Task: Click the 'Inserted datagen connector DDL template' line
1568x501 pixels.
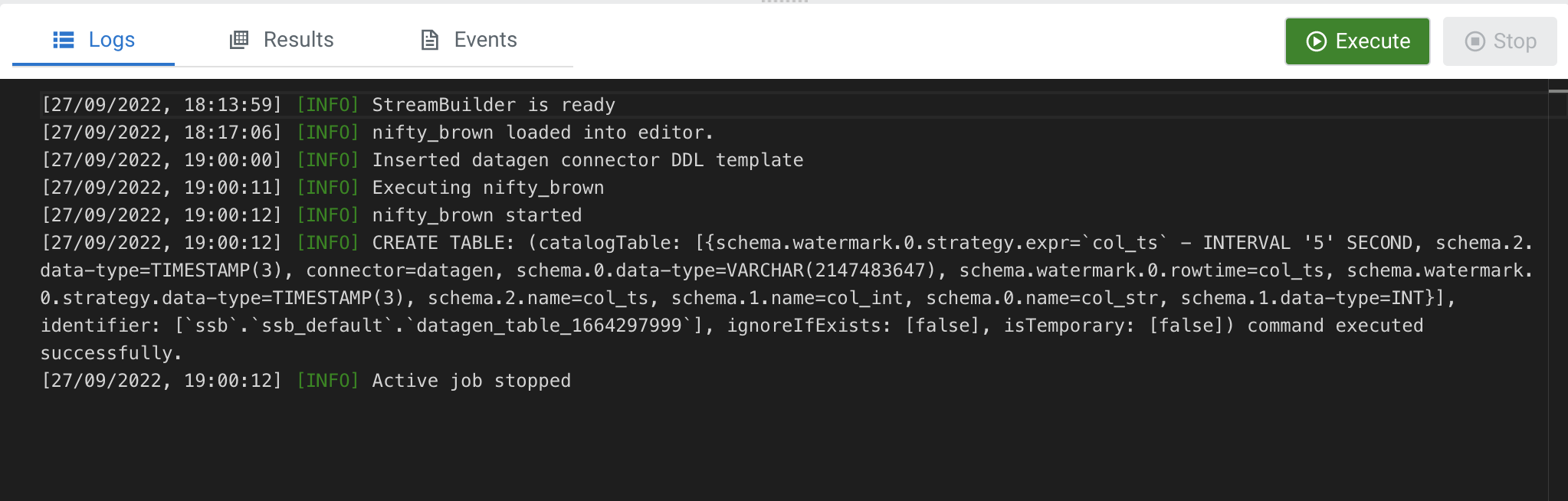Action: click(x=588, y=160)
